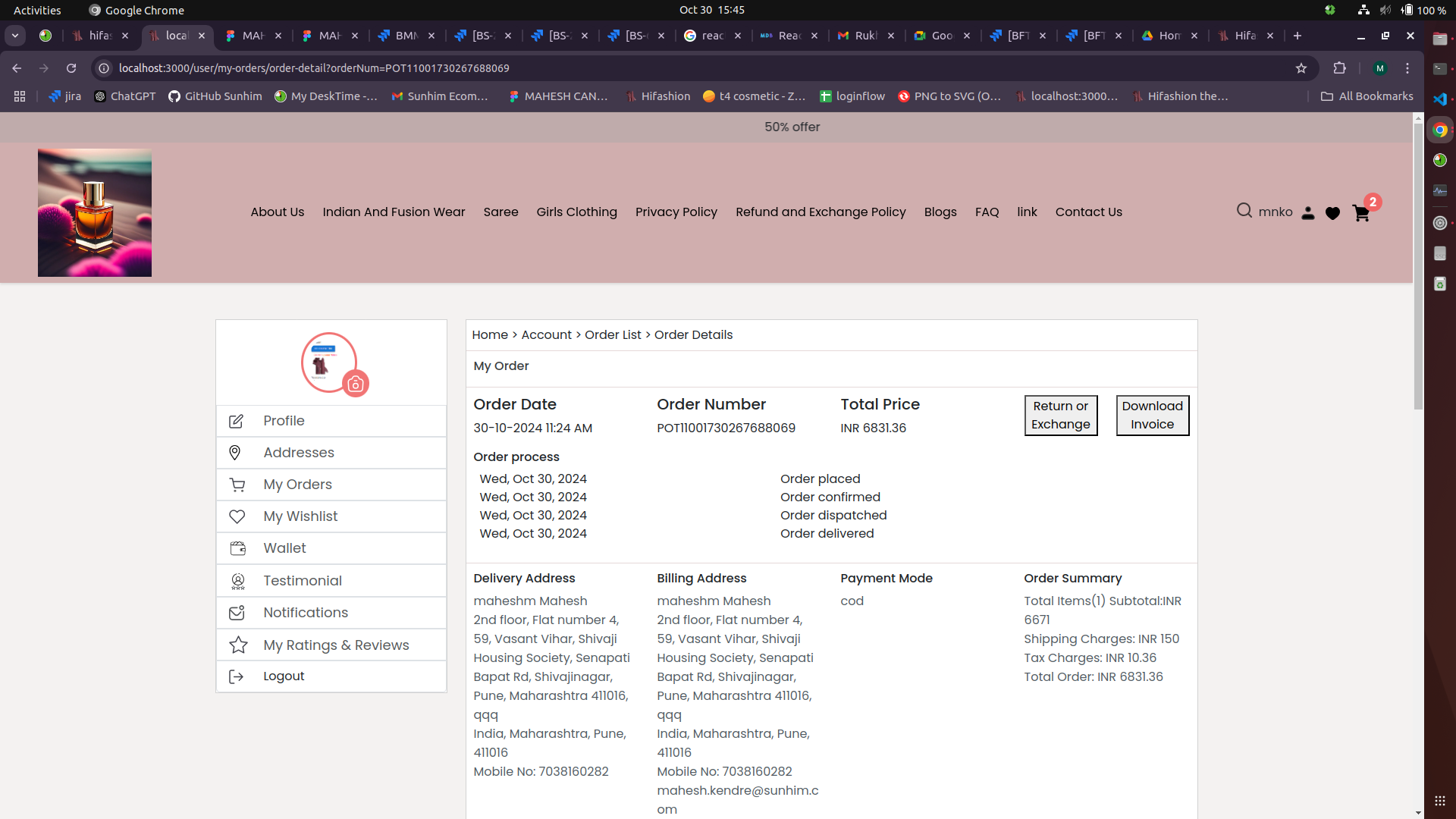
Task: Go to Order List breadcrumb link
Action: click(613, 335)
